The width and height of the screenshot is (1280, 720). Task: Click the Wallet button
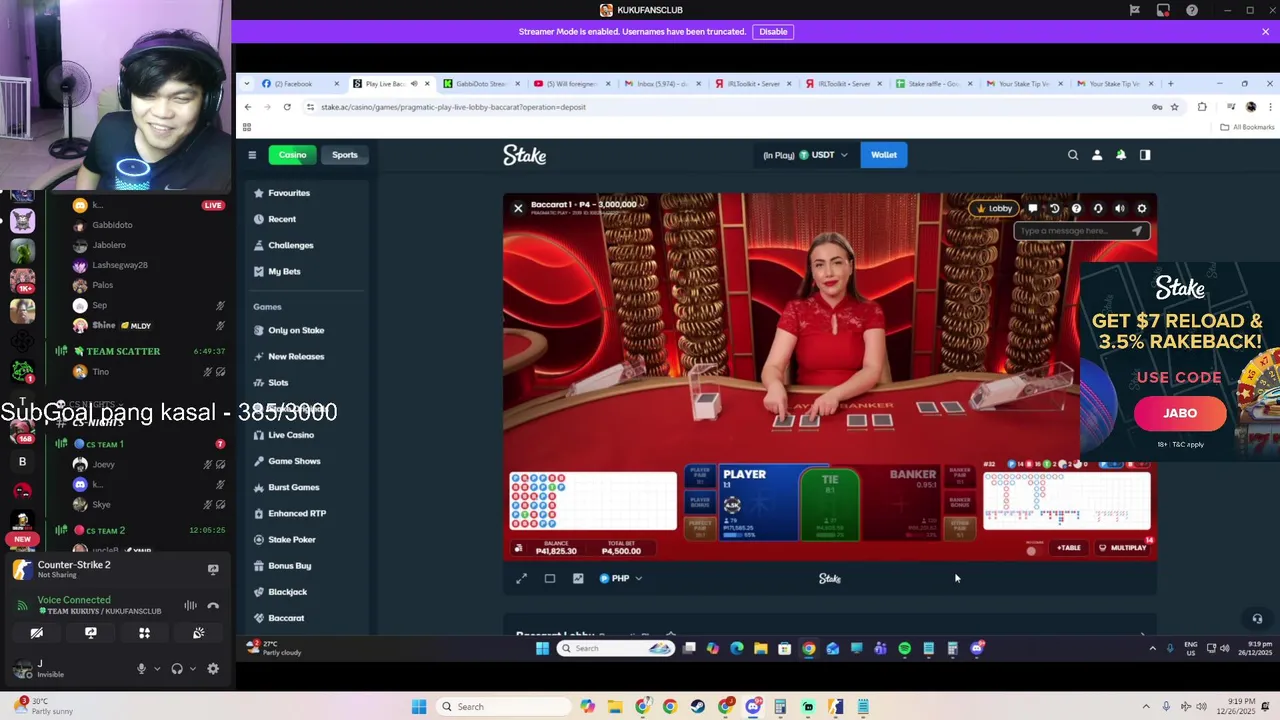884,155
